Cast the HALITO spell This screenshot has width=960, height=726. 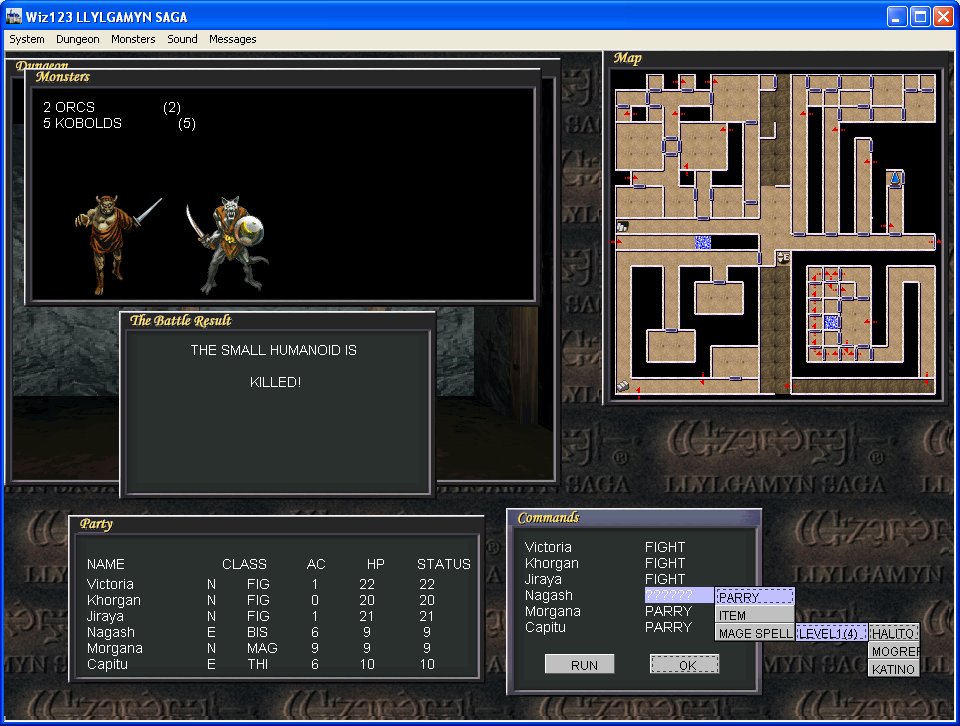point(894,633)
